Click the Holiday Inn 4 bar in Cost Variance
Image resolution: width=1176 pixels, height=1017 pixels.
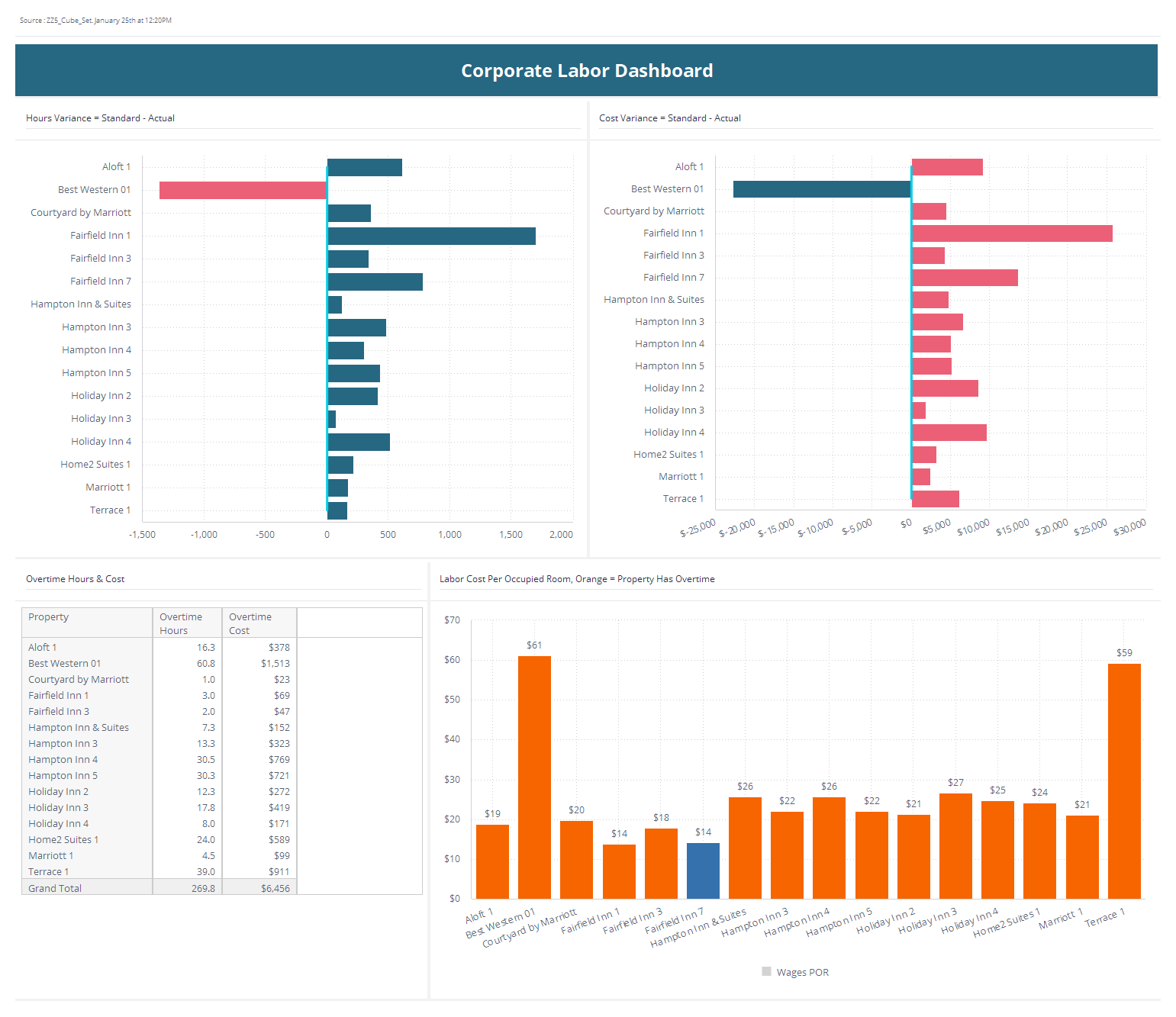click(949, 433)
